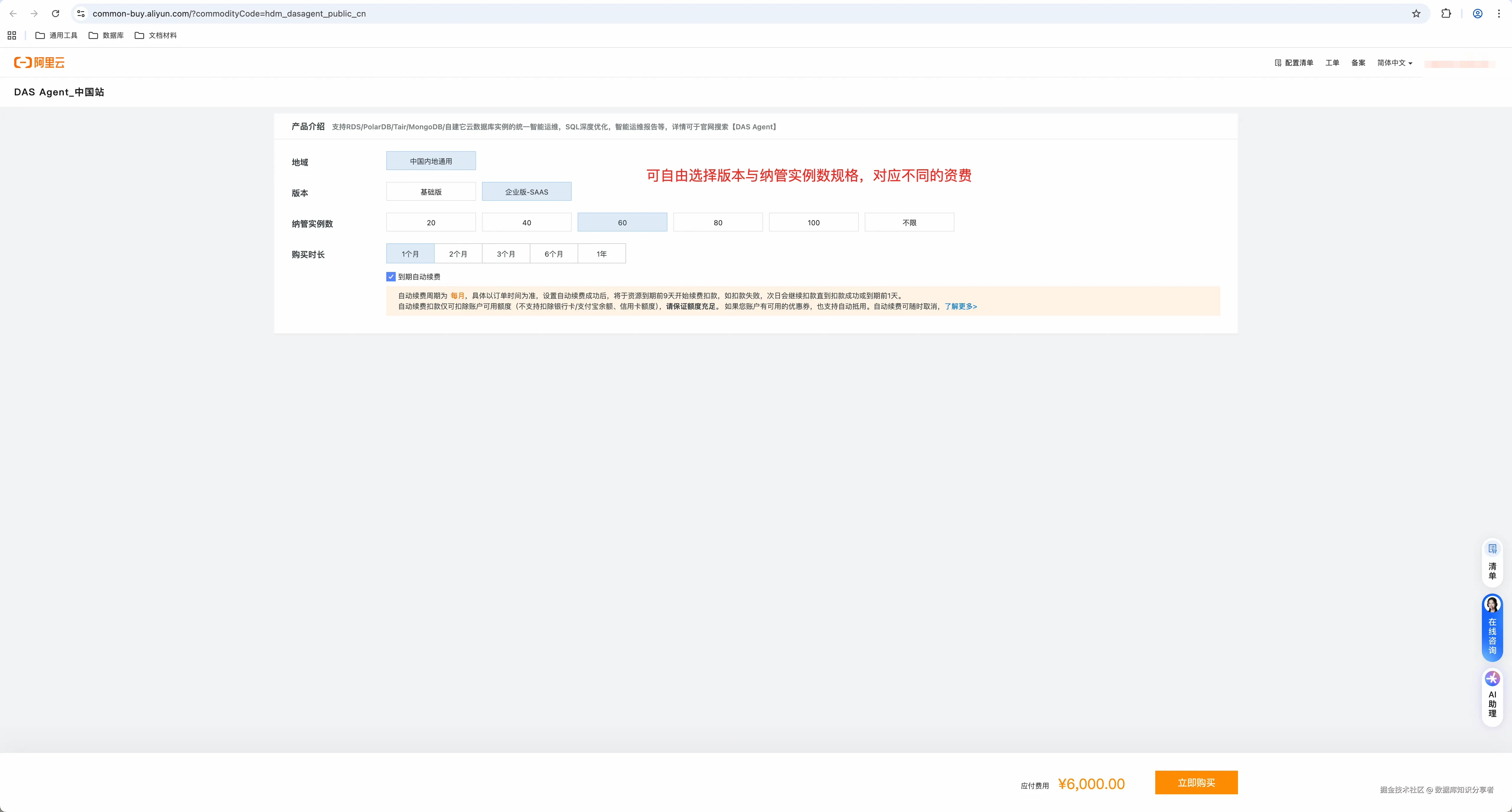Open the AI助理 floating icon

pyautogui.click(x=1492, y=679)
